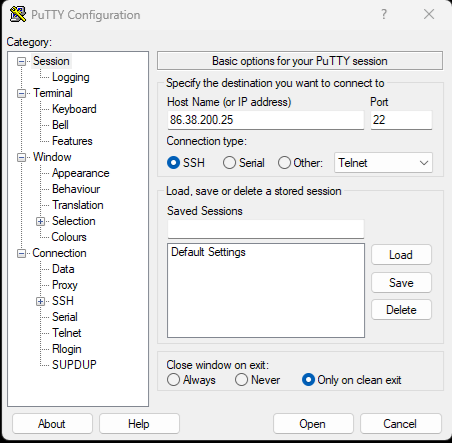Viewport: 452px width, 443px height.
Task: Open the Logging category
Action: coord(71,77)
